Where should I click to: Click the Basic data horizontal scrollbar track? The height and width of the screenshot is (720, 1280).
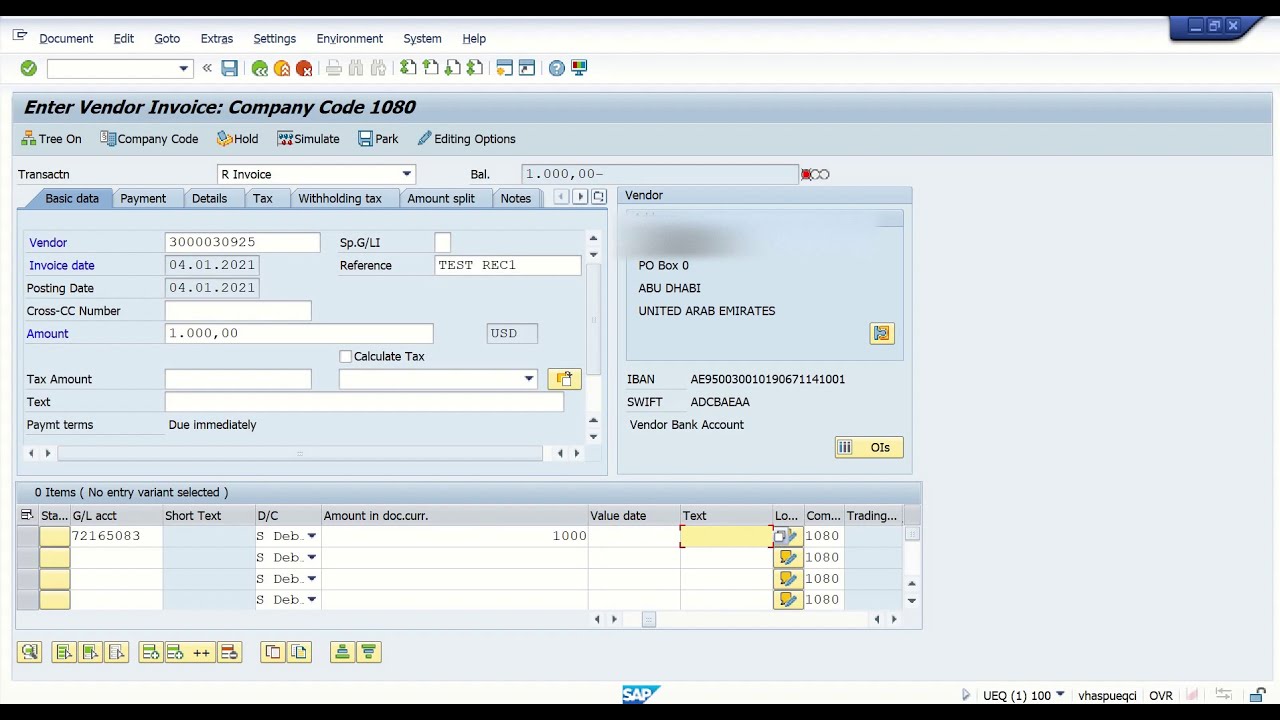300,453
